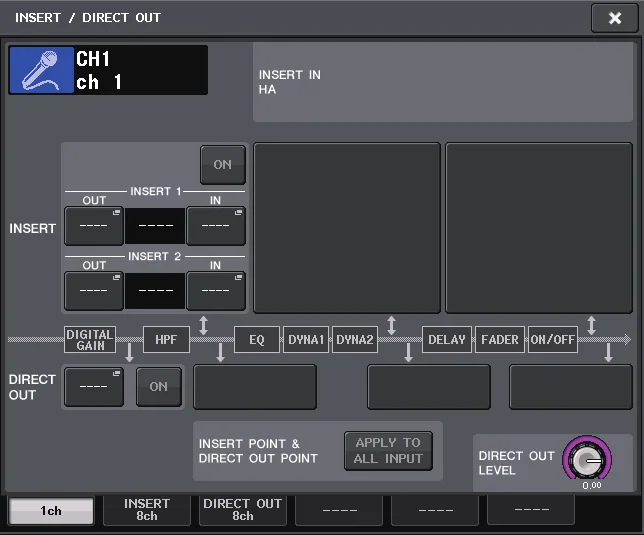The height and width of the screenshot is (535, 644).
Task: Select the direct out point field below ON/OFF
Action: [x=571, y=387]
